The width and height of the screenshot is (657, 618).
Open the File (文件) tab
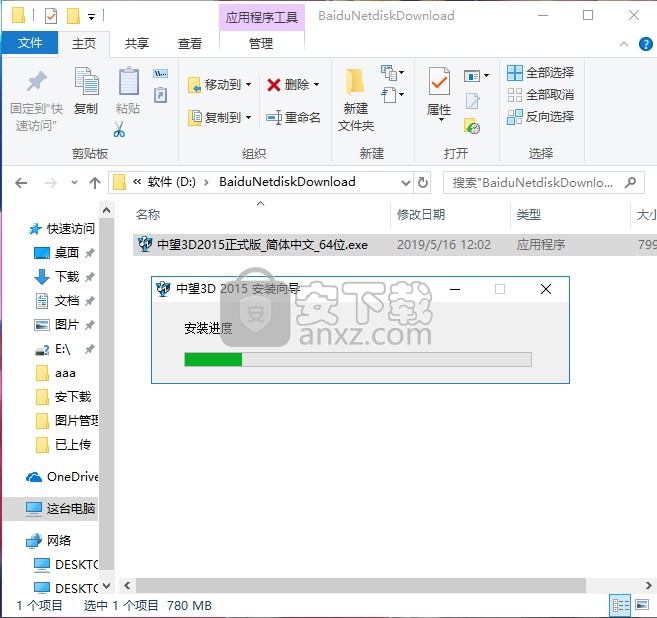point(30,43)
